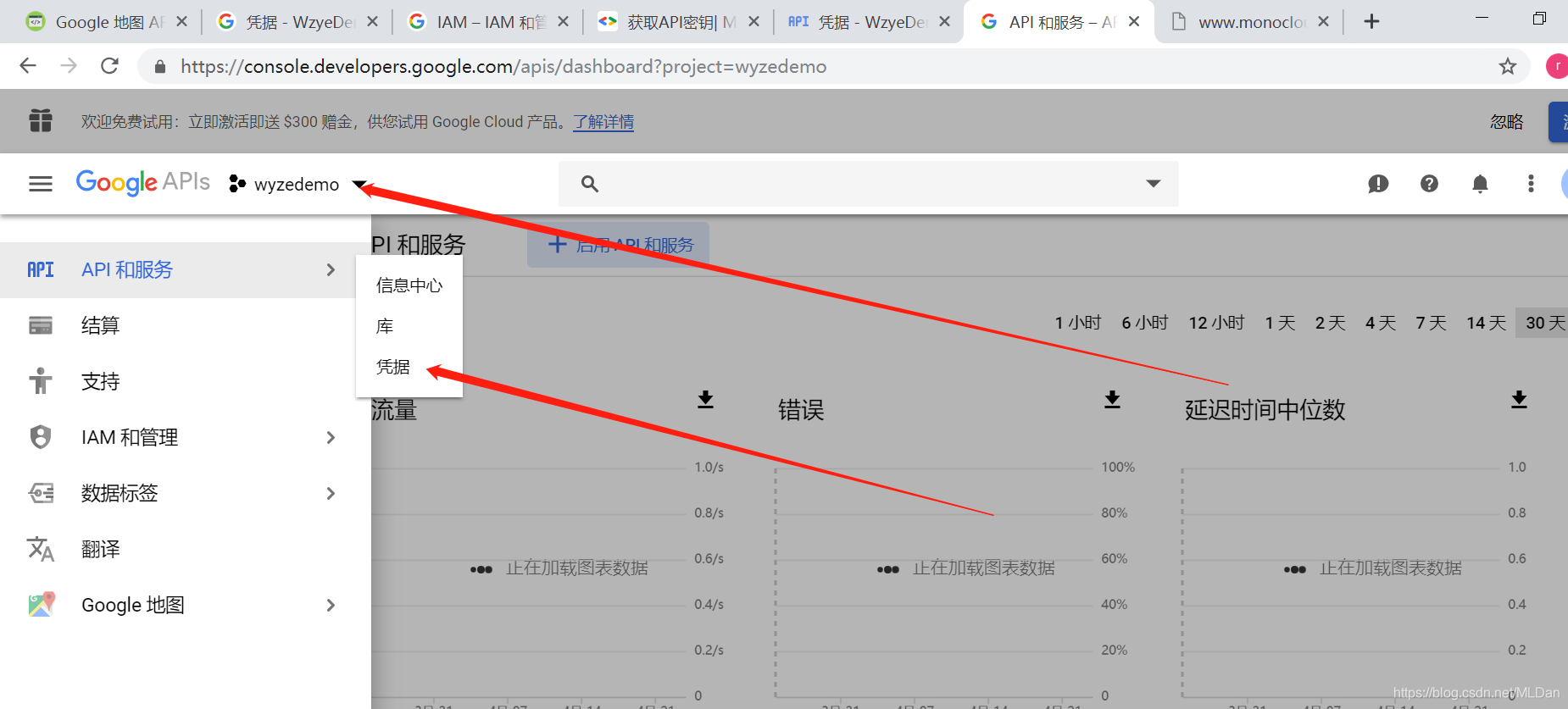The width and height of the screenshot is (1568, 709).
Task: Close the API 和服务 browser tab
Action: (1135, 22)
